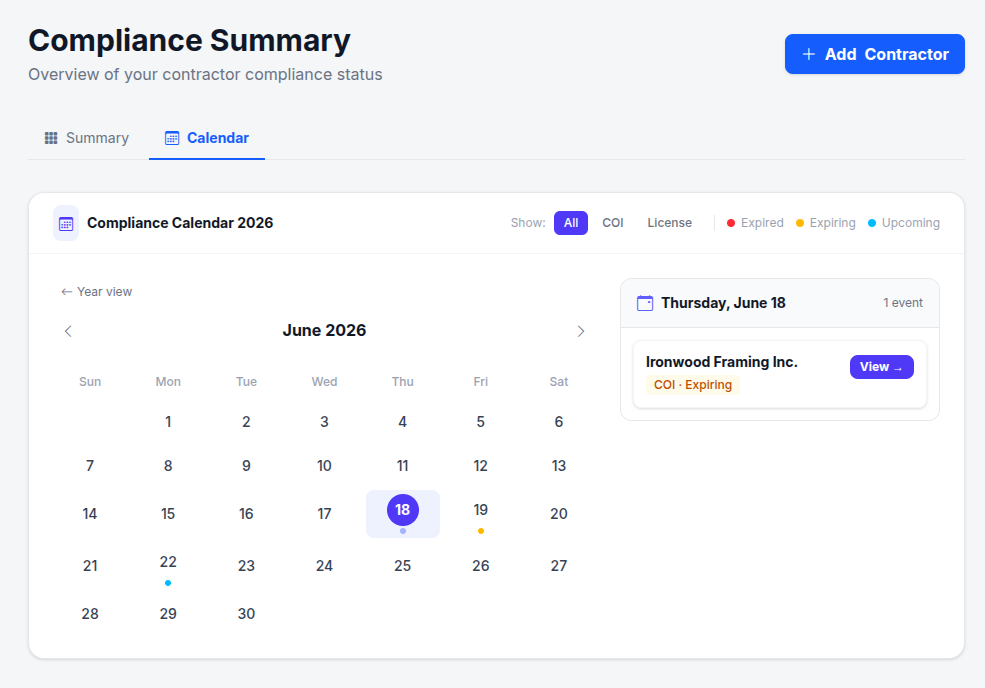Select June 22 with upcoming event

(x=168, y=565)
